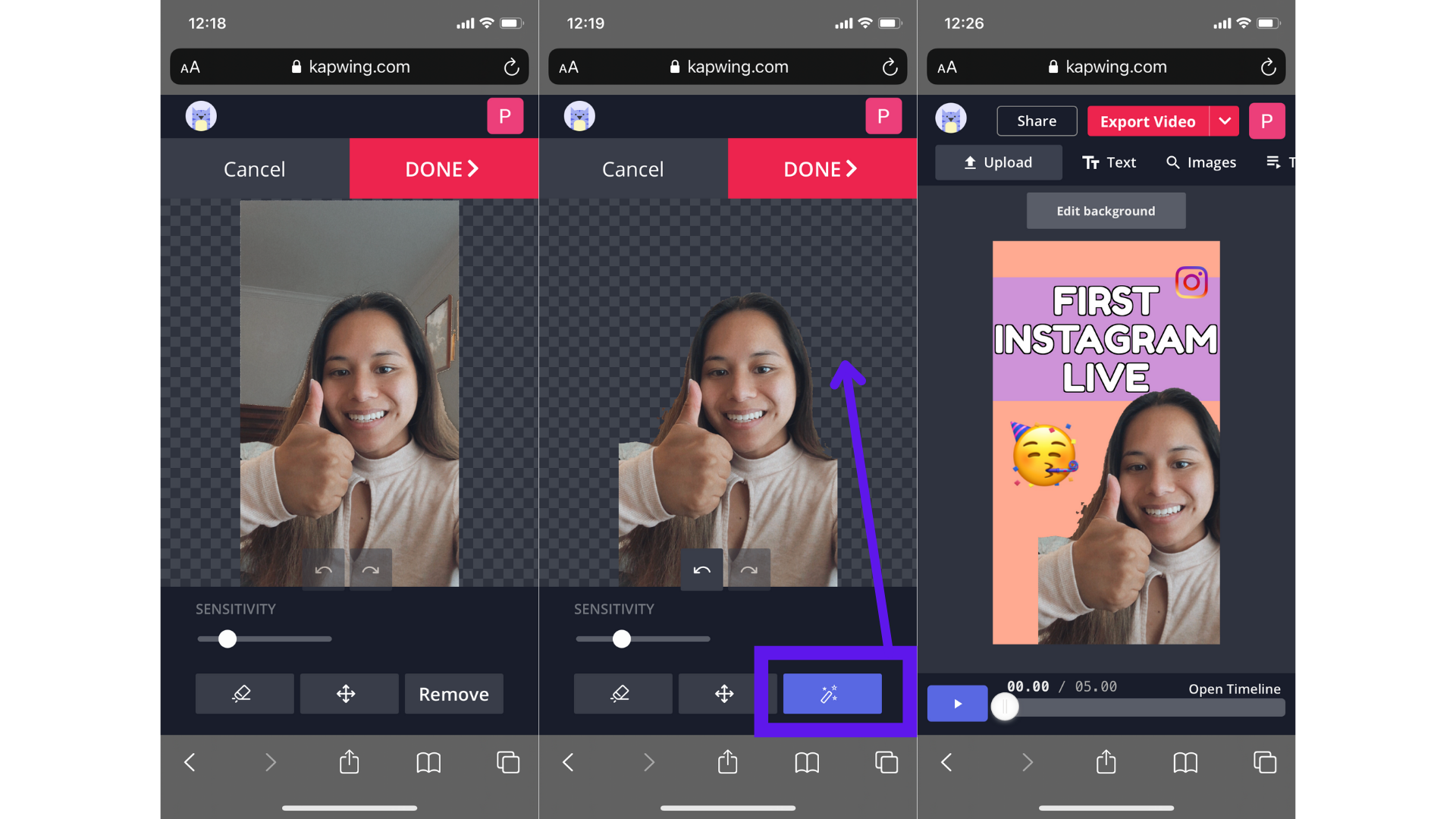Viewport: 1456px width, 819px height.
Task: Open the Images search tab
Action: pos(1201,162)
